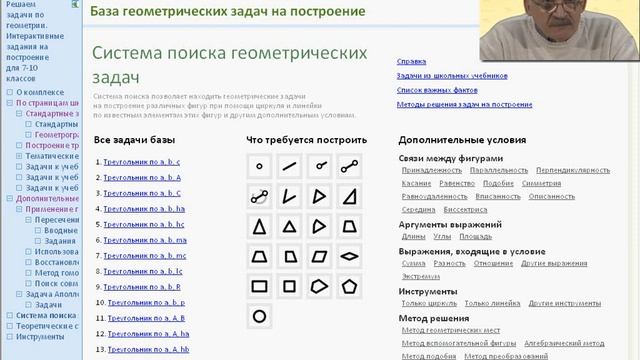Select the triangle icon between angle and right triangle
Image resolution: width=640 pixels, height=360 pixels.
[319, 196]
